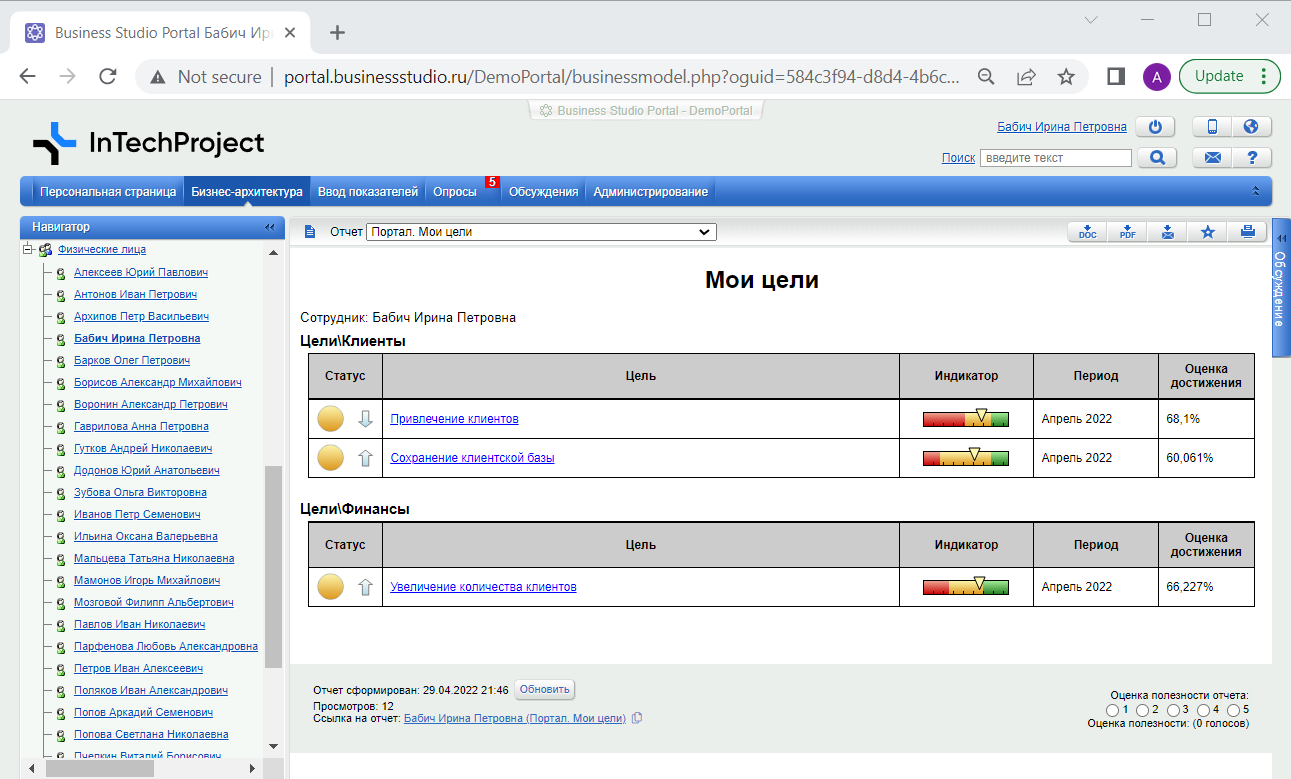This screenshot has width=1291, height=779.
Task: Open the Отчет report dropdown
Action: [541, 232]
